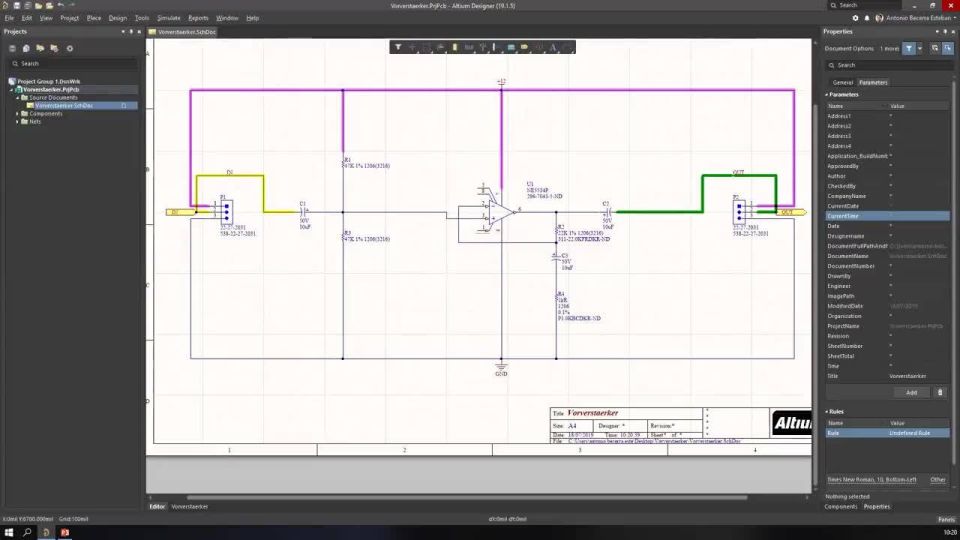Toggle selection cursor mode in Properties panel
Viewport: 960px width, 540px height.
coord(948,48)
